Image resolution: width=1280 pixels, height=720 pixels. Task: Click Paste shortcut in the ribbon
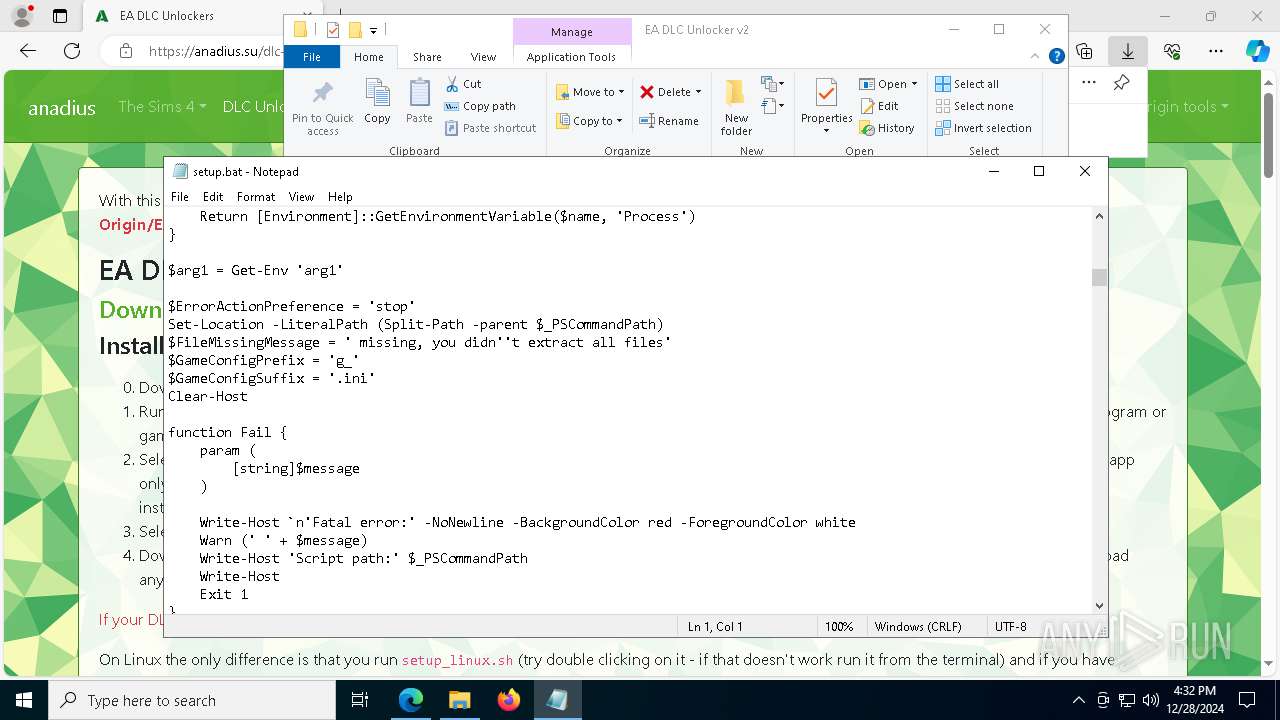490,128
